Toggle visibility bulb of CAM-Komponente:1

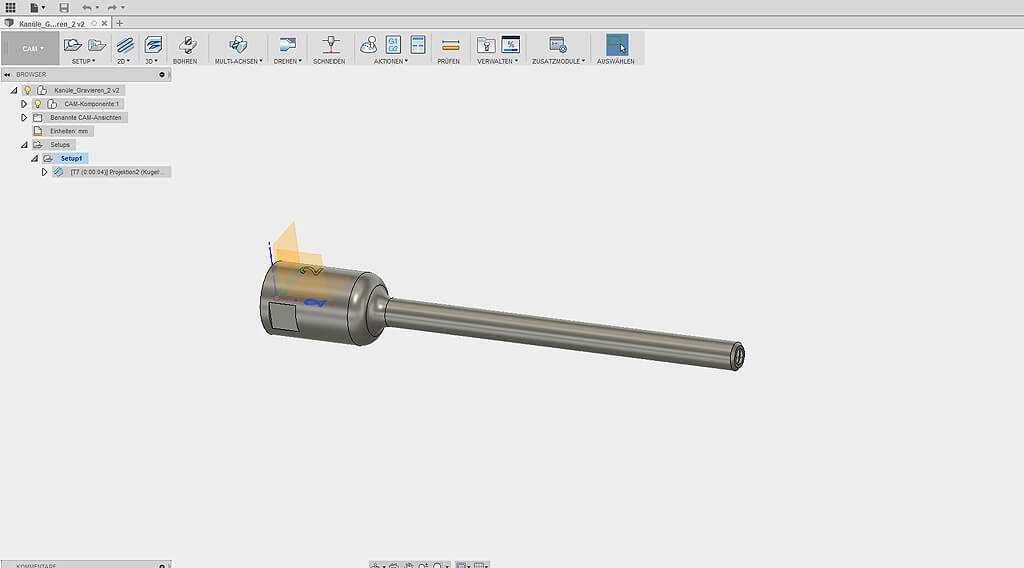tap(38, 104)
